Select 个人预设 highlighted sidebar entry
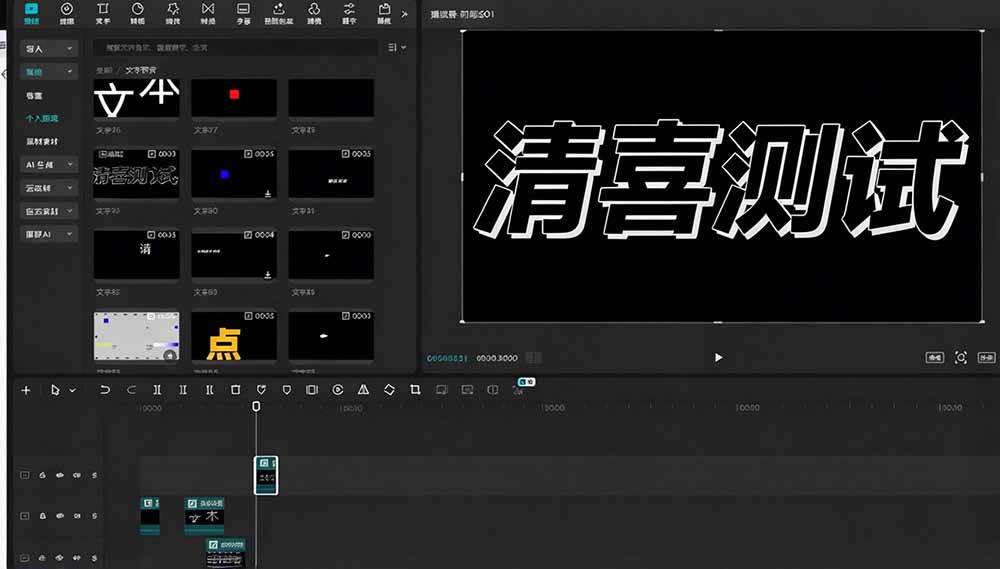 tap(42, 119)
